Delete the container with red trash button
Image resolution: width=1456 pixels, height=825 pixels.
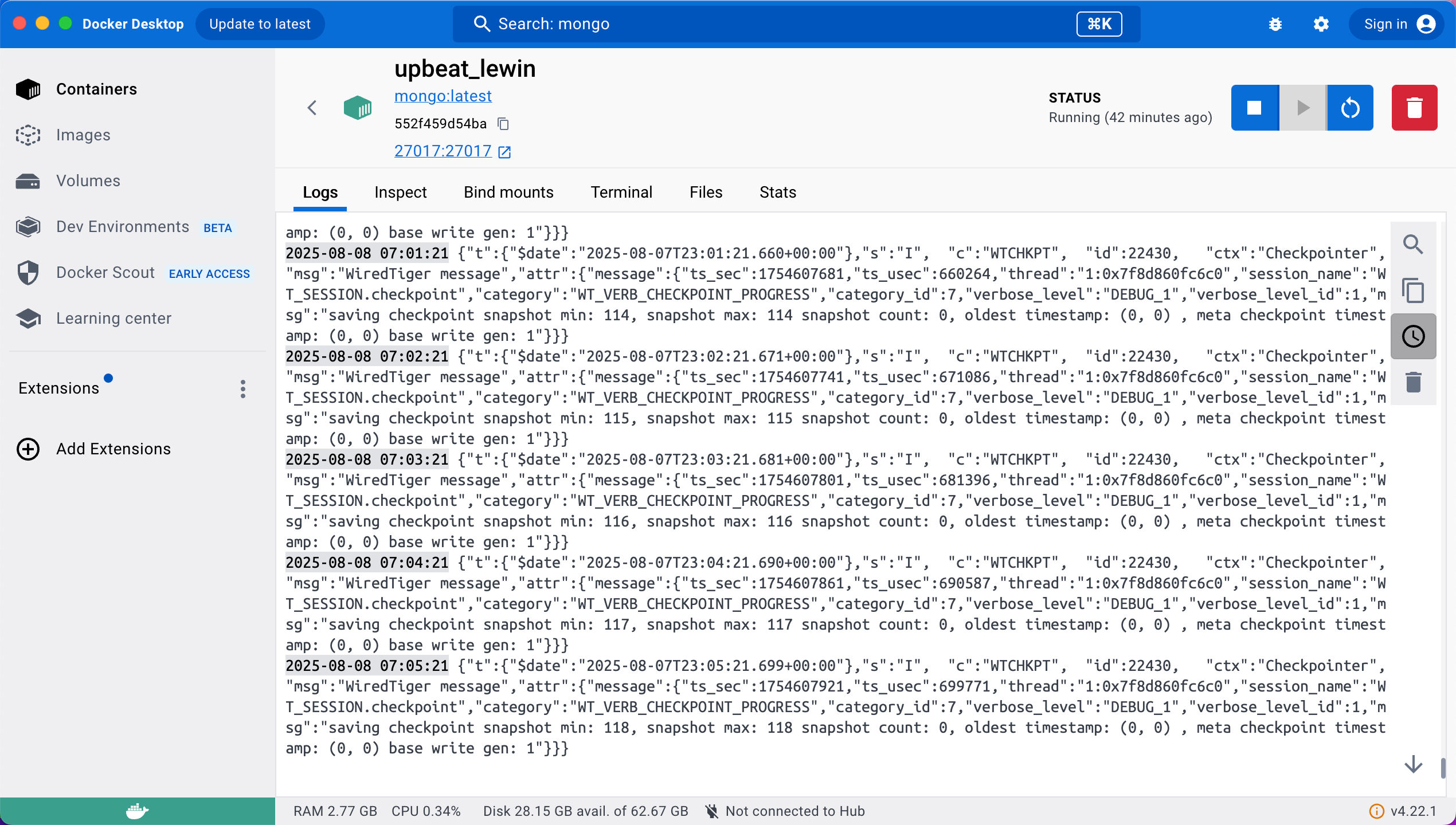[x=1414, y=108]
